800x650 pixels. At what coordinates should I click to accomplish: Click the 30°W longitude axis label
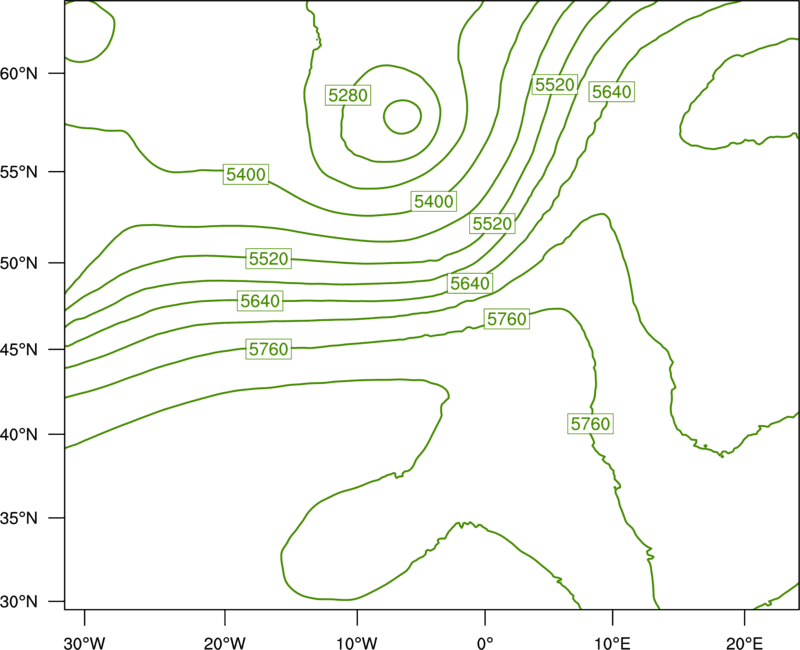click(85, 643)
